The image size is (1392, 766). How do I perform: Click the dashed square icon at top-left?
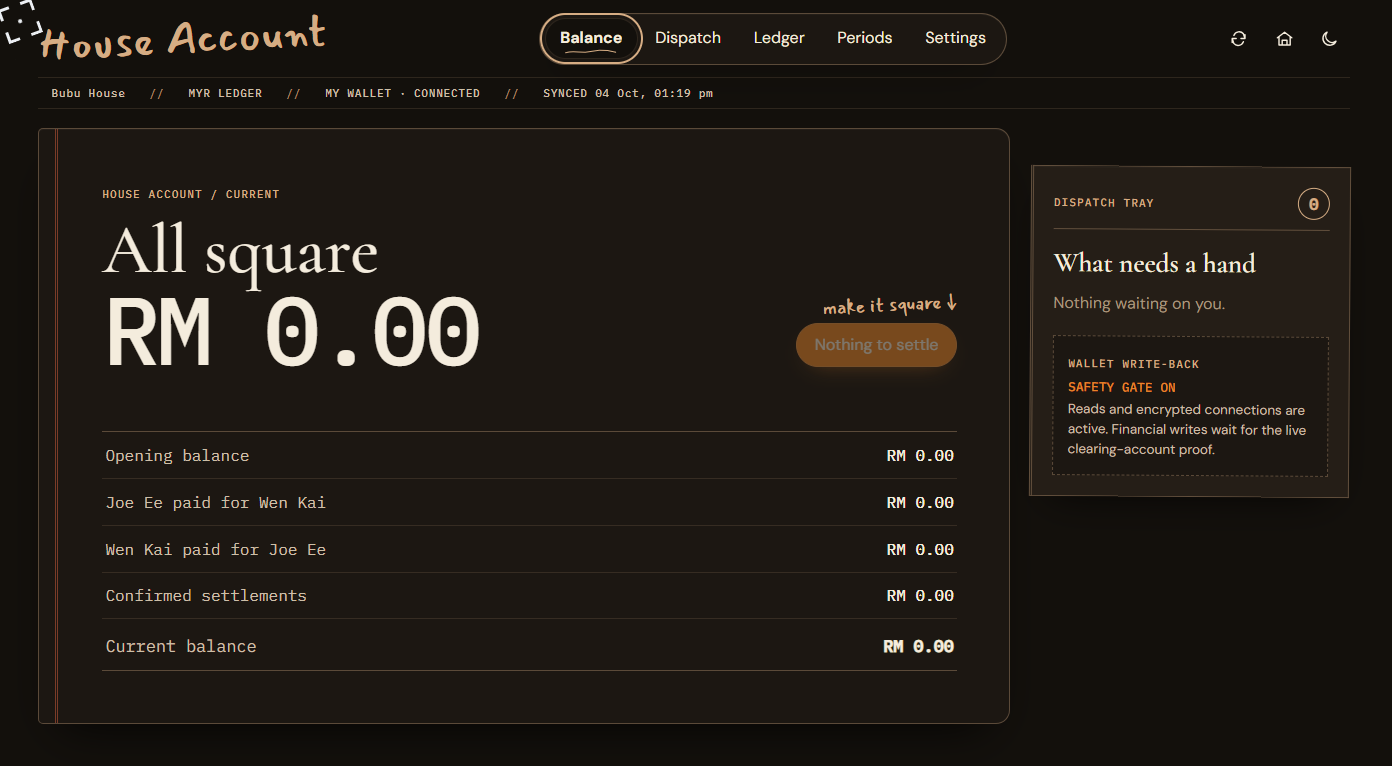pyautogui.click(x=21, y=20)
